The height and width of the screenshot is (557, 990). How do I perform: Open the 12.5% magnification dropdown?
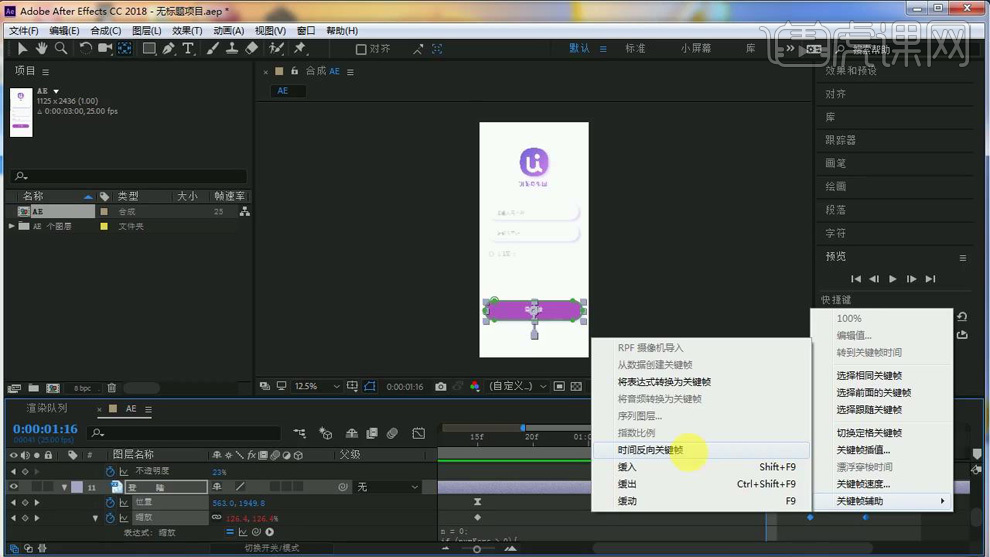pyautogui.click(x=317, y=386)
